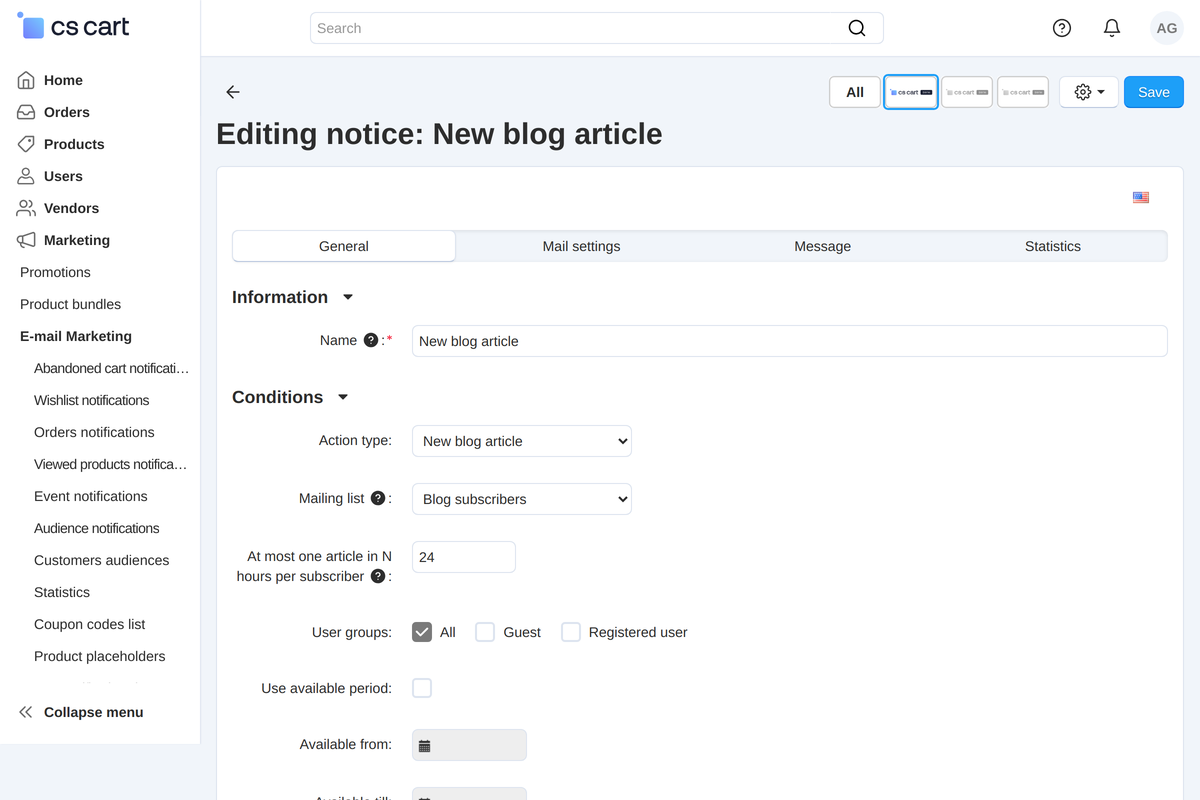Collapse the Information section

click(x=348, y=297)
